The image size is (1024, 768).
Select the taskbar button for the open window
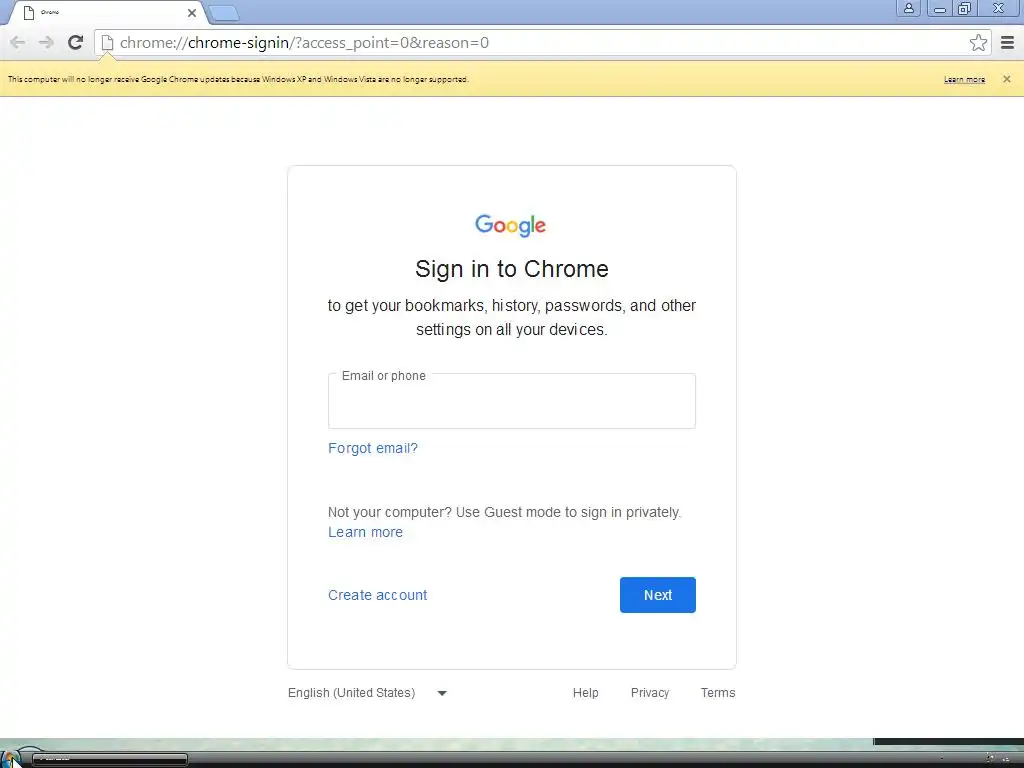110,759
